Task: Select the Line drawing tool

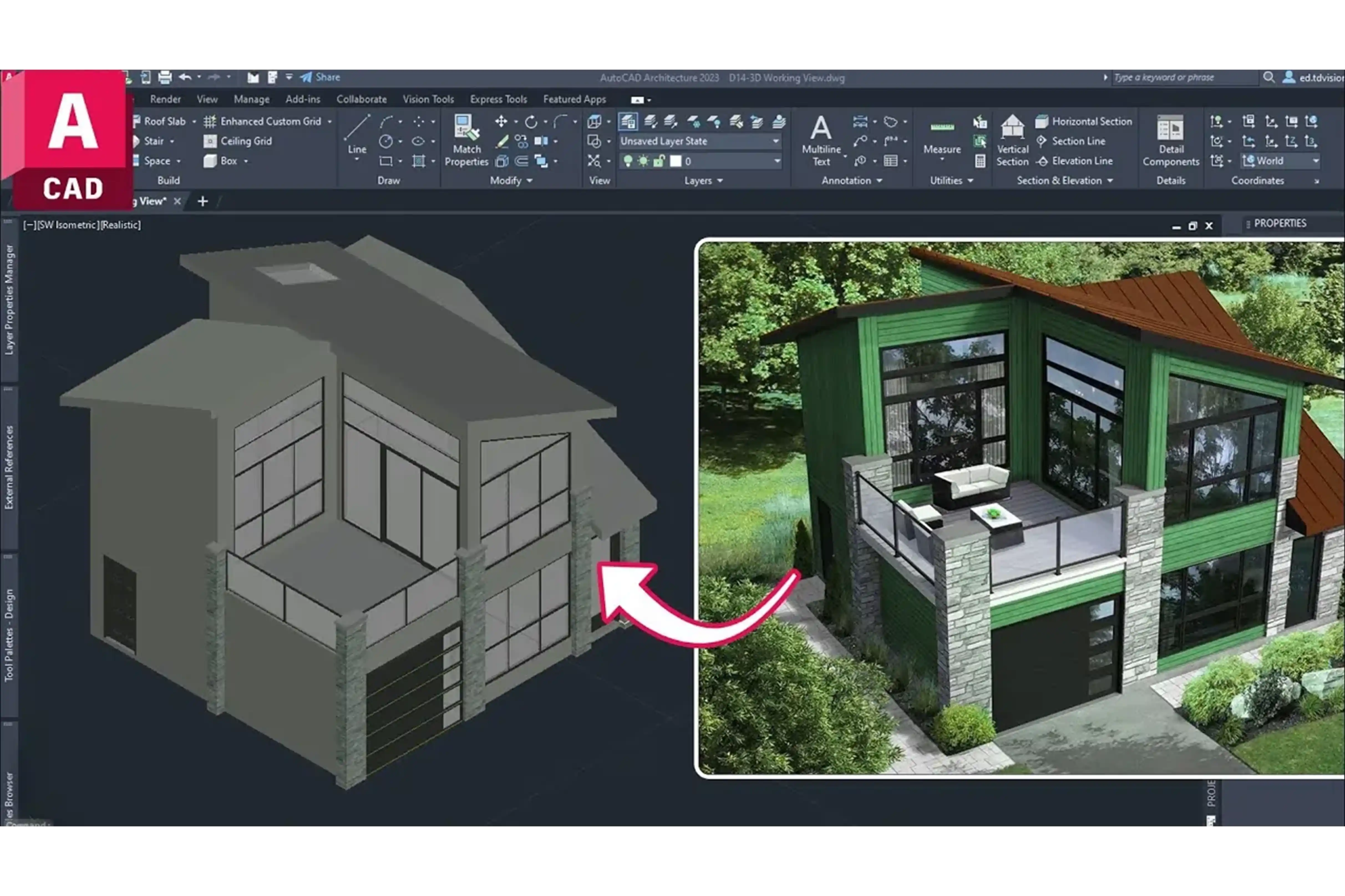Action: click(x=357, y=134)
